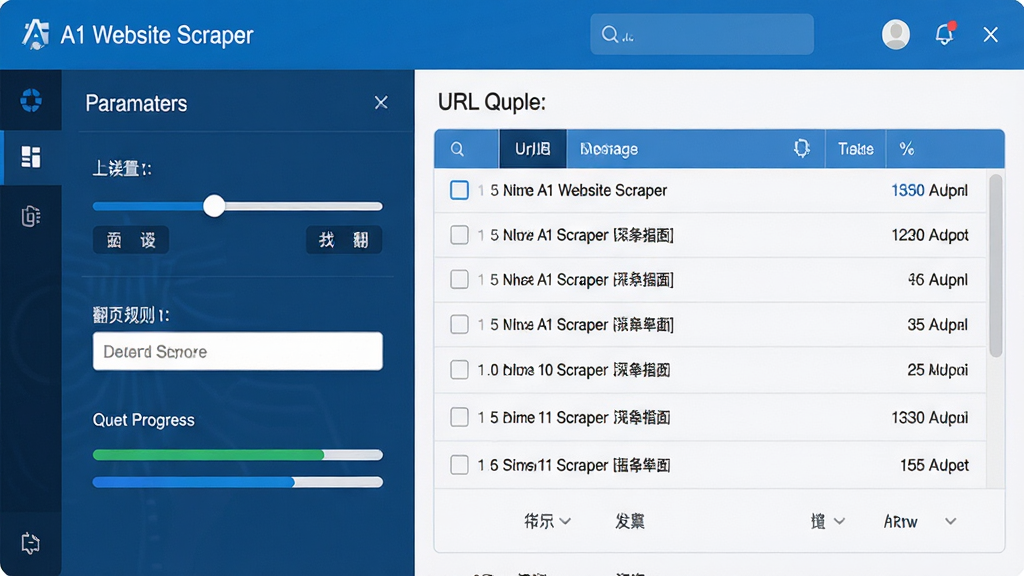Open the dashboard grid icon in the sidebar
This screenshot has height=576, width=1024.
point(31,157)
